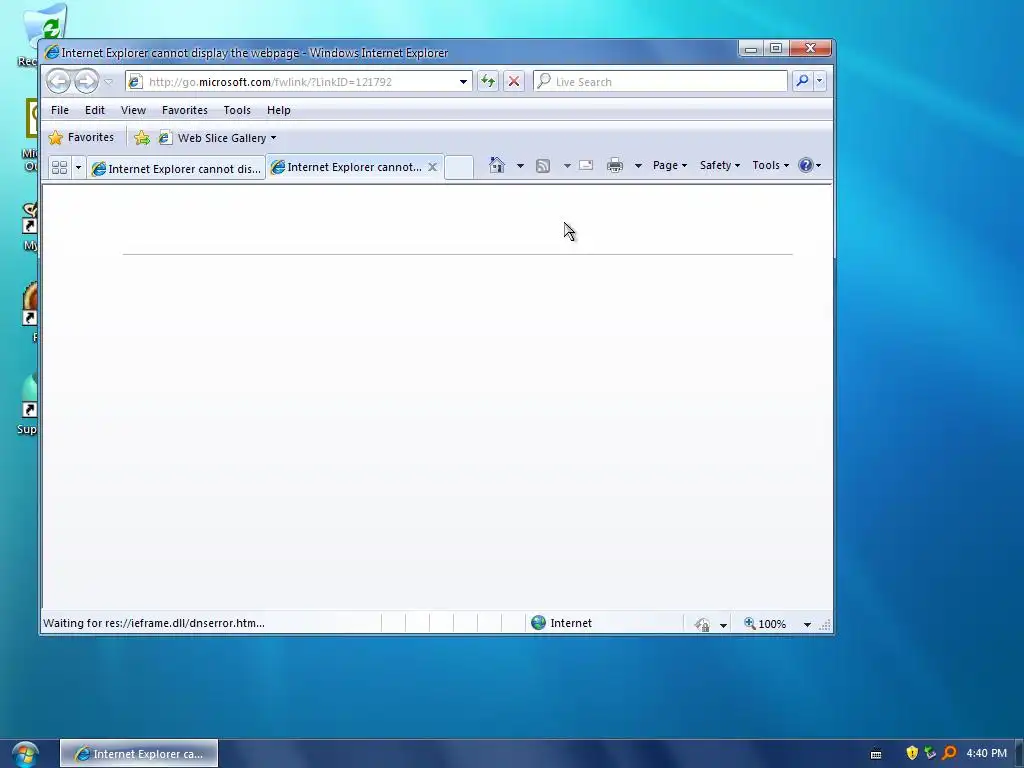The width and height of the screenshot is (1024, 768).
Task: Minimize the Internet Explorer window
Action: (751, 48)
